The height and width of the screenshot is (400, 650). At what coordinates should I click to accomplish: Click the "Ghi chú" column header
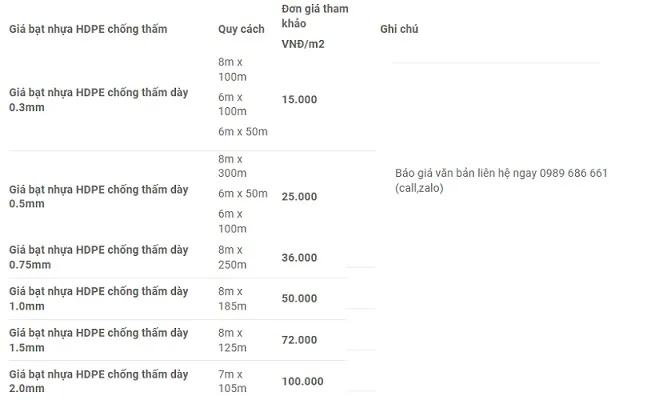pyautogui.click(x=399, y=29)
